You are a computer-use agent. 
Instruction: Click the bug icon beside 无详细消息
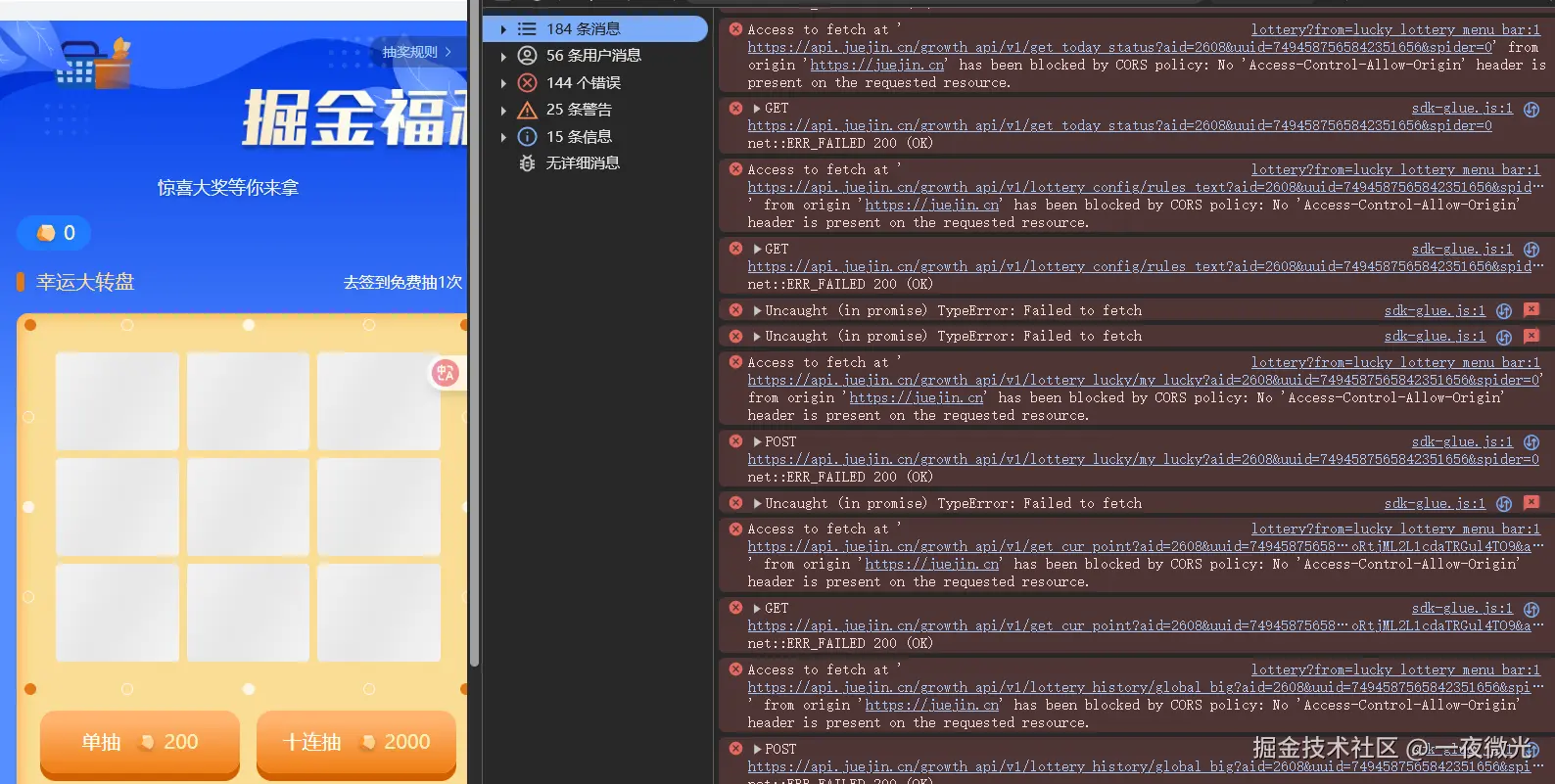[x=527, y=163]
